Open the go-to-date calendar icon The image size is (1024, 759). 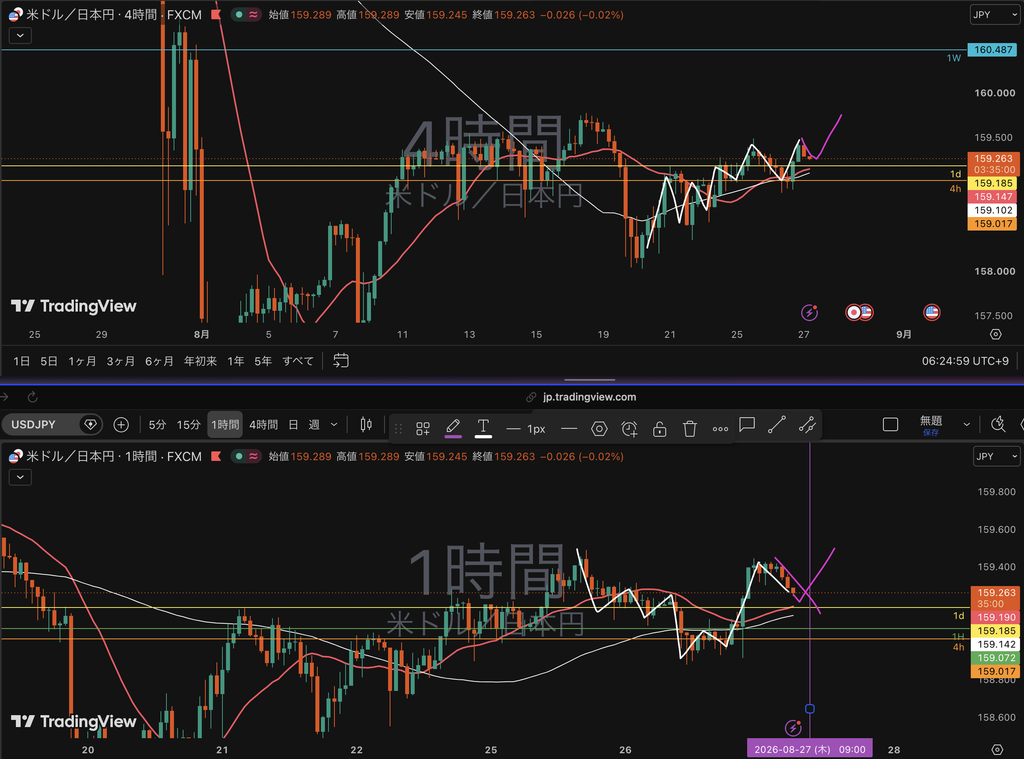pos(341,361)
